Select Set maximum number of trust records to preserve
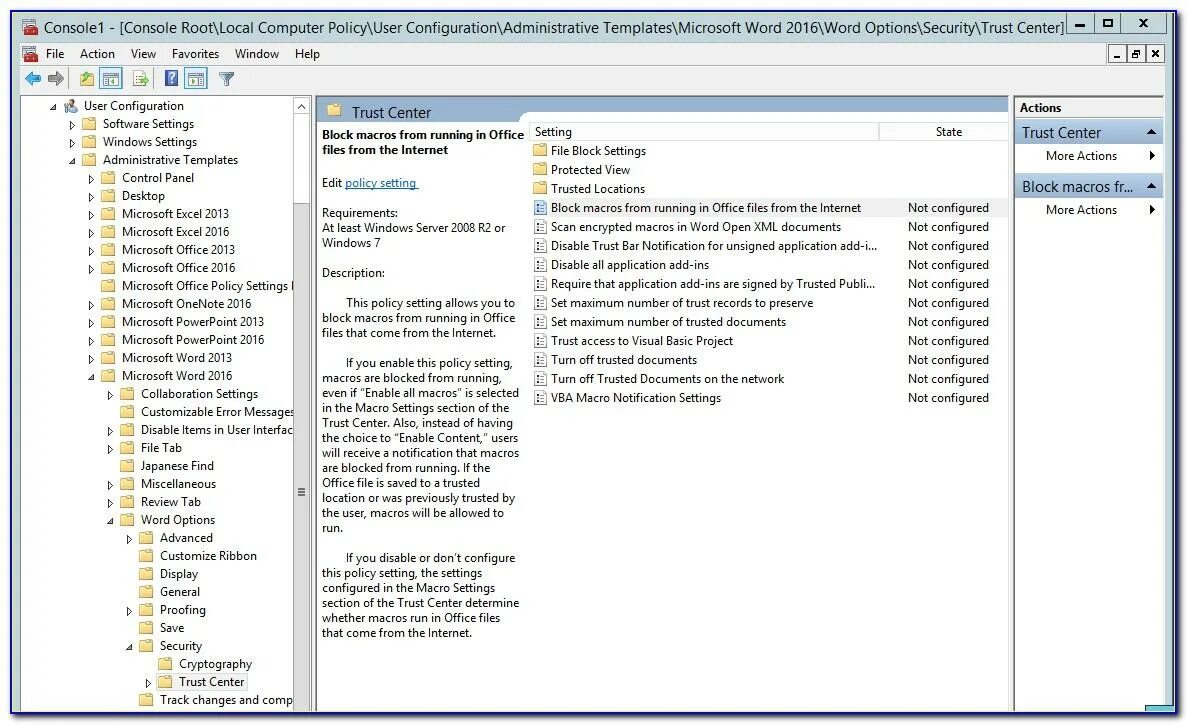The width and height of the screenshot is (1188, 725). pos(682,303)
